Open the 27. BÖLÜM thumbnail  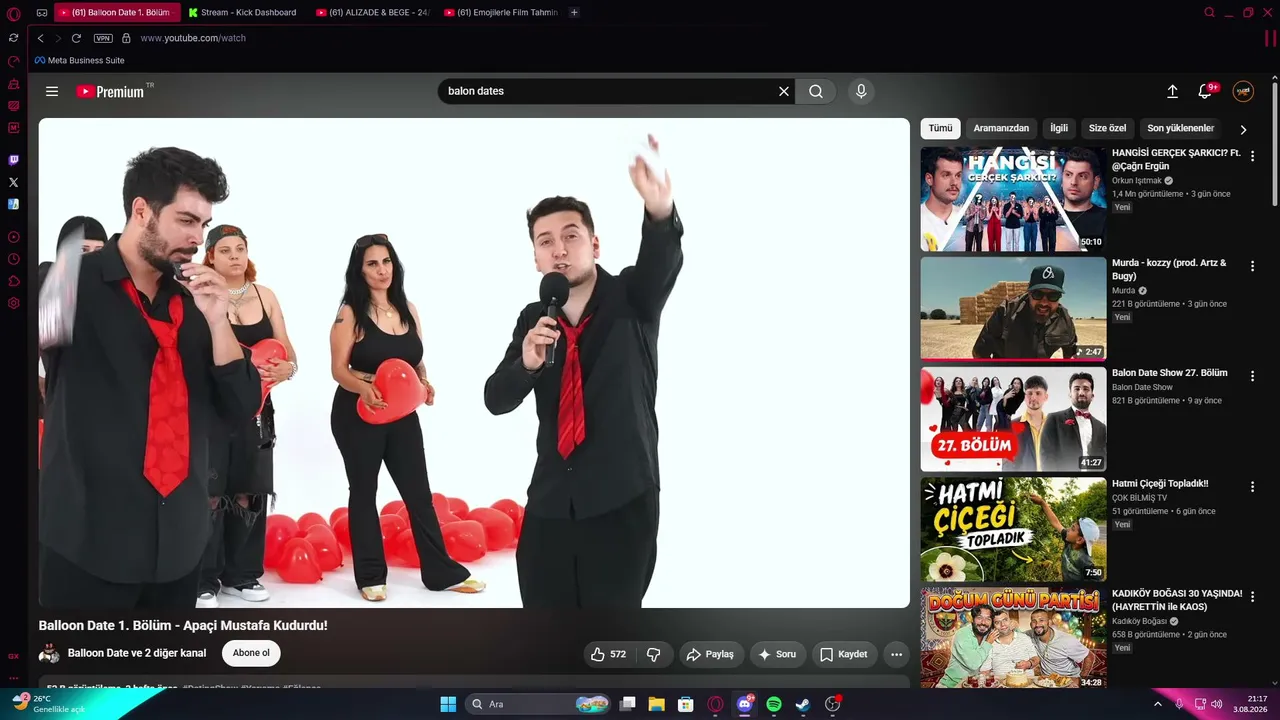[1013, 419]
